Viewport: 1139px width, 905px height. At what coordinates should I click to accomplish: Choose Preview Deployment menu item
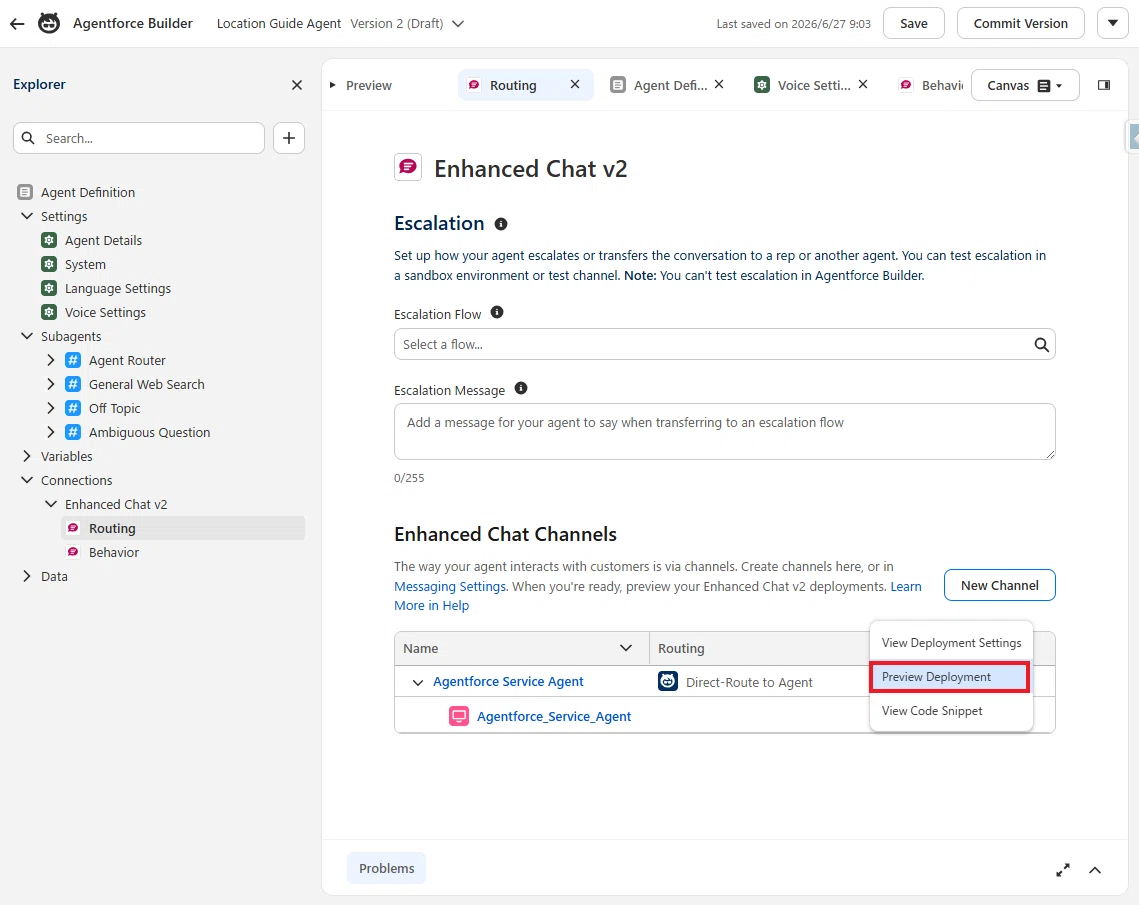click(x=949, y=677)
